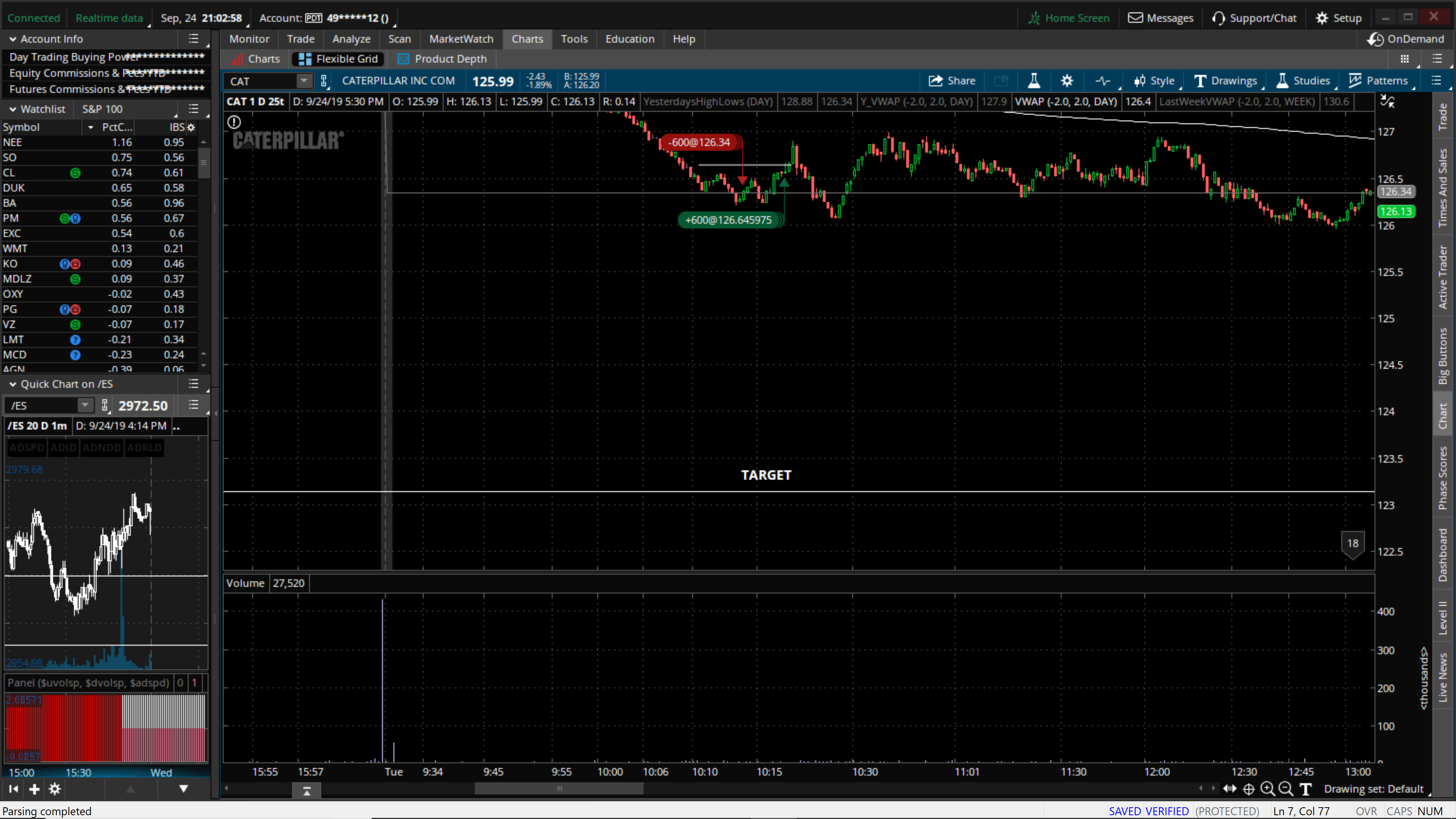
Task: Open the flask thinkScript editor icon
Action: tap(1034, 81)
